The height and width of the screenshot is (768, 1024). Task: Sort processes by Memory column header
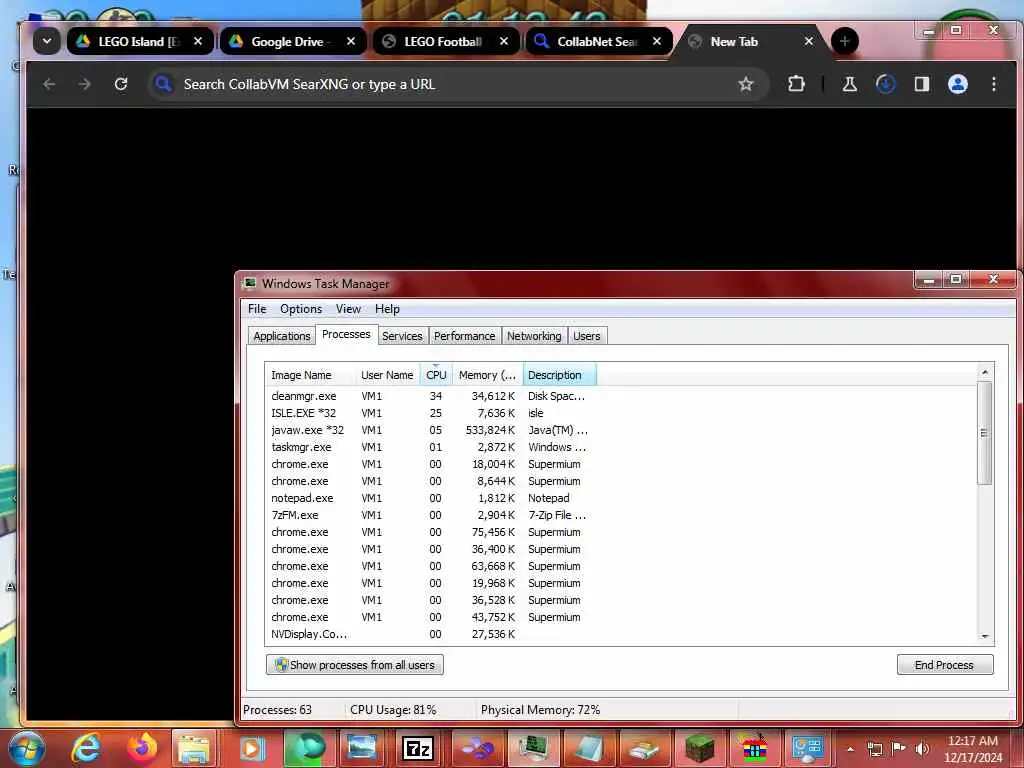(x=487, y=375)
